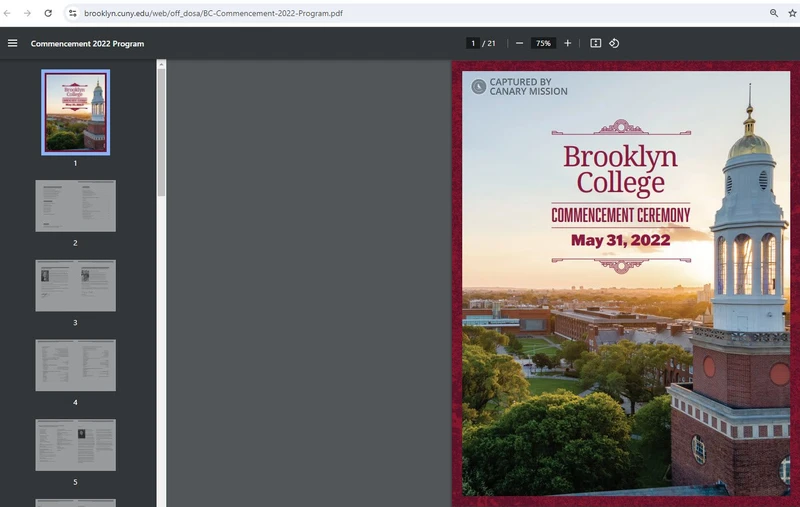Open the page 5 thumbnail

point(75,445)
